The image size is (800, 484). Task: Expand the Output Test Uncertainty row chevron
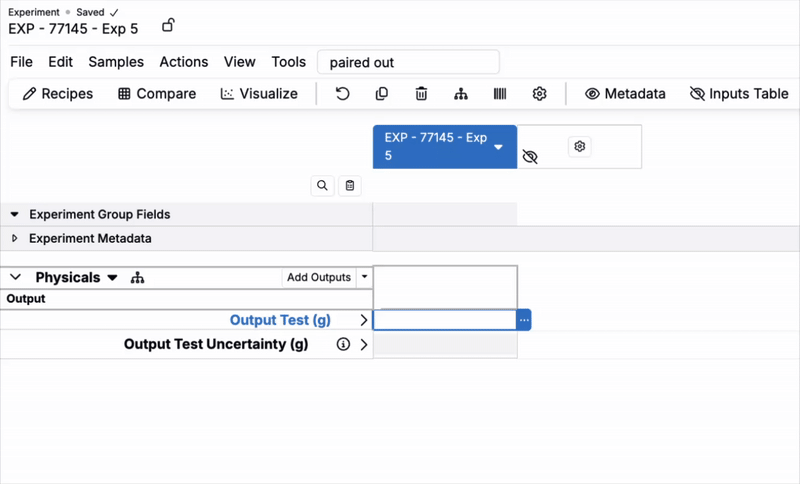tap(364, 344)
